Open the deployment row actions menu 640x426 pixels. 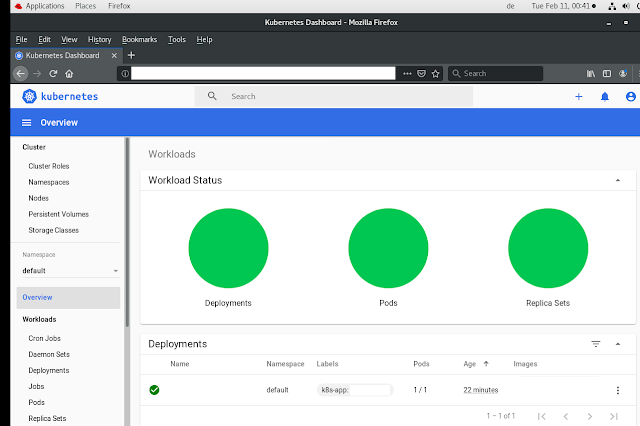(x=618, y=390)
